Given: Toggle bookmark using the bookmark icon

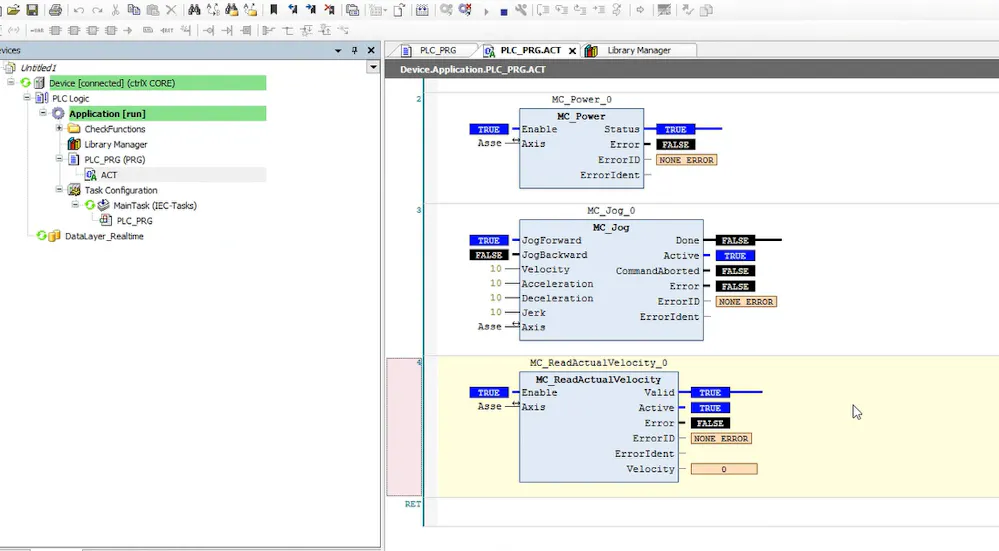Looking at the screenshot, I should [273, 10].
